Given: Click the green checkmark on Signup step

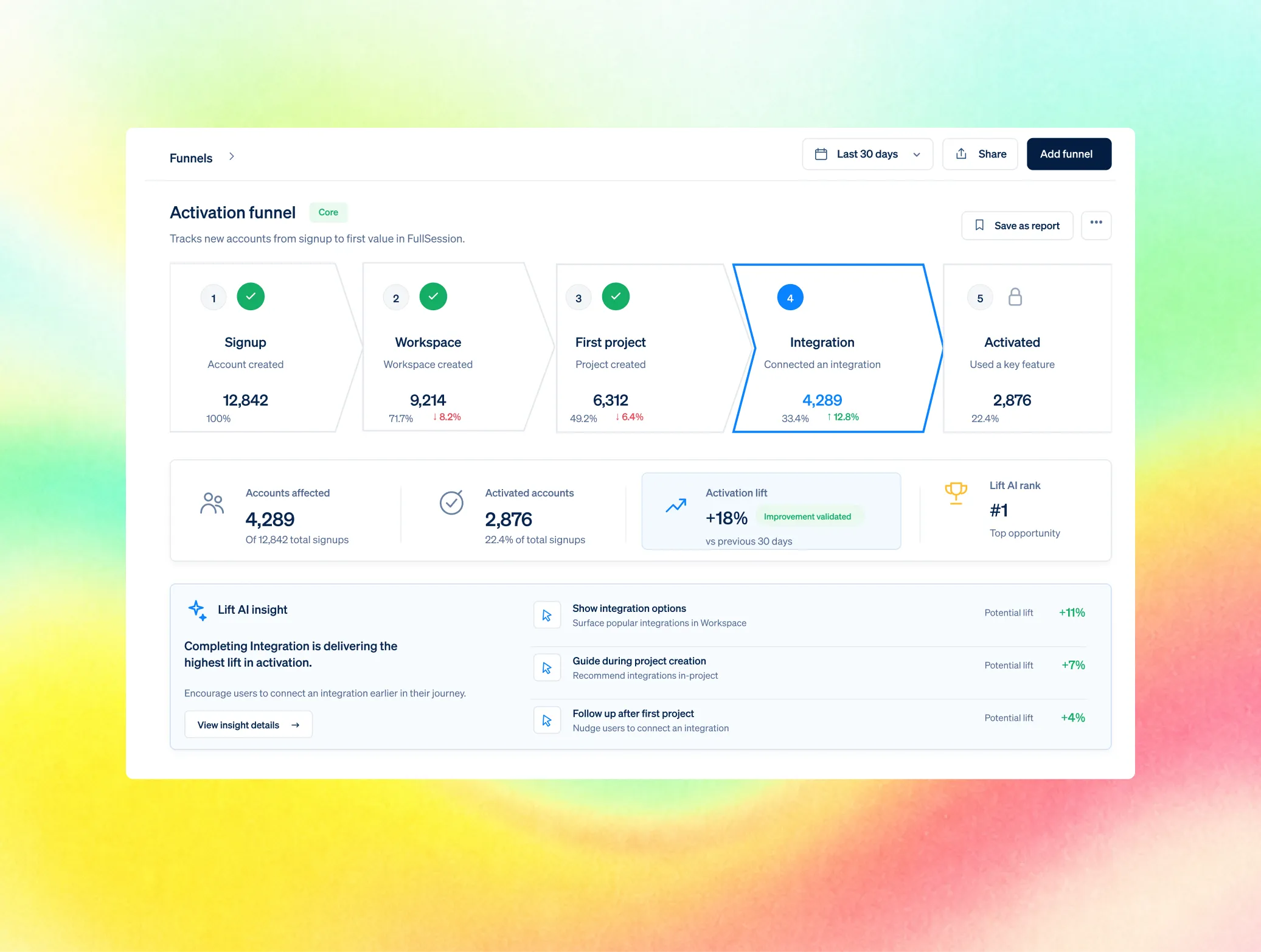Looking at the screenshot, I should click(x=251, y=297).
